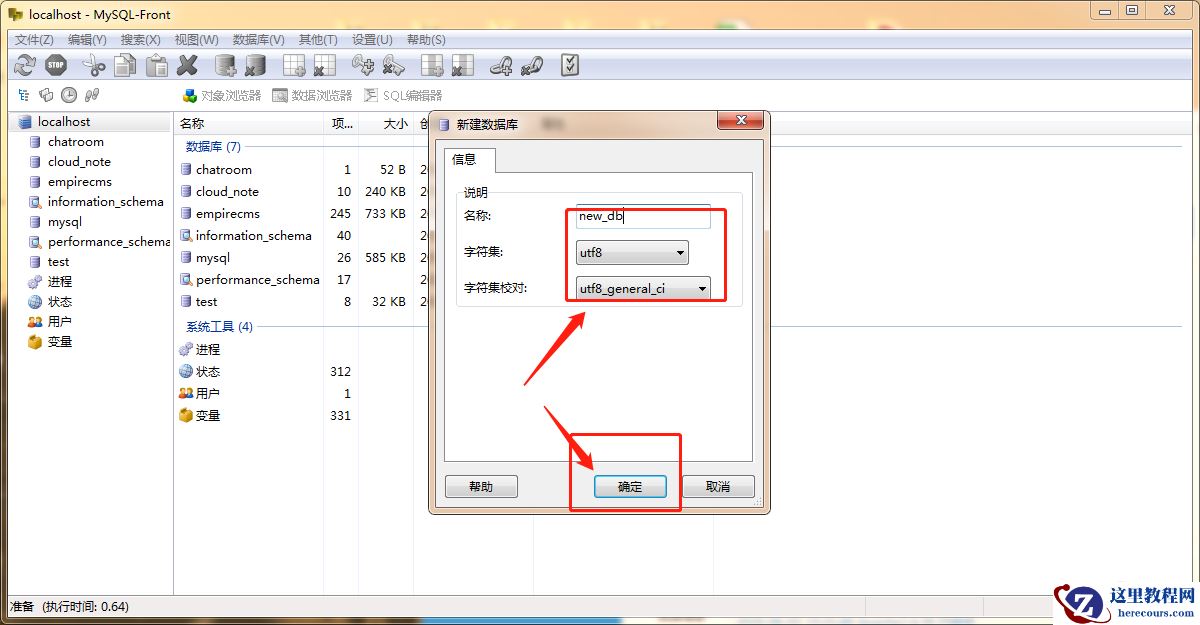This screenshot has width=1200, height=625.
Task: Click the Paste icon on the toolbar
Action: 155,64
